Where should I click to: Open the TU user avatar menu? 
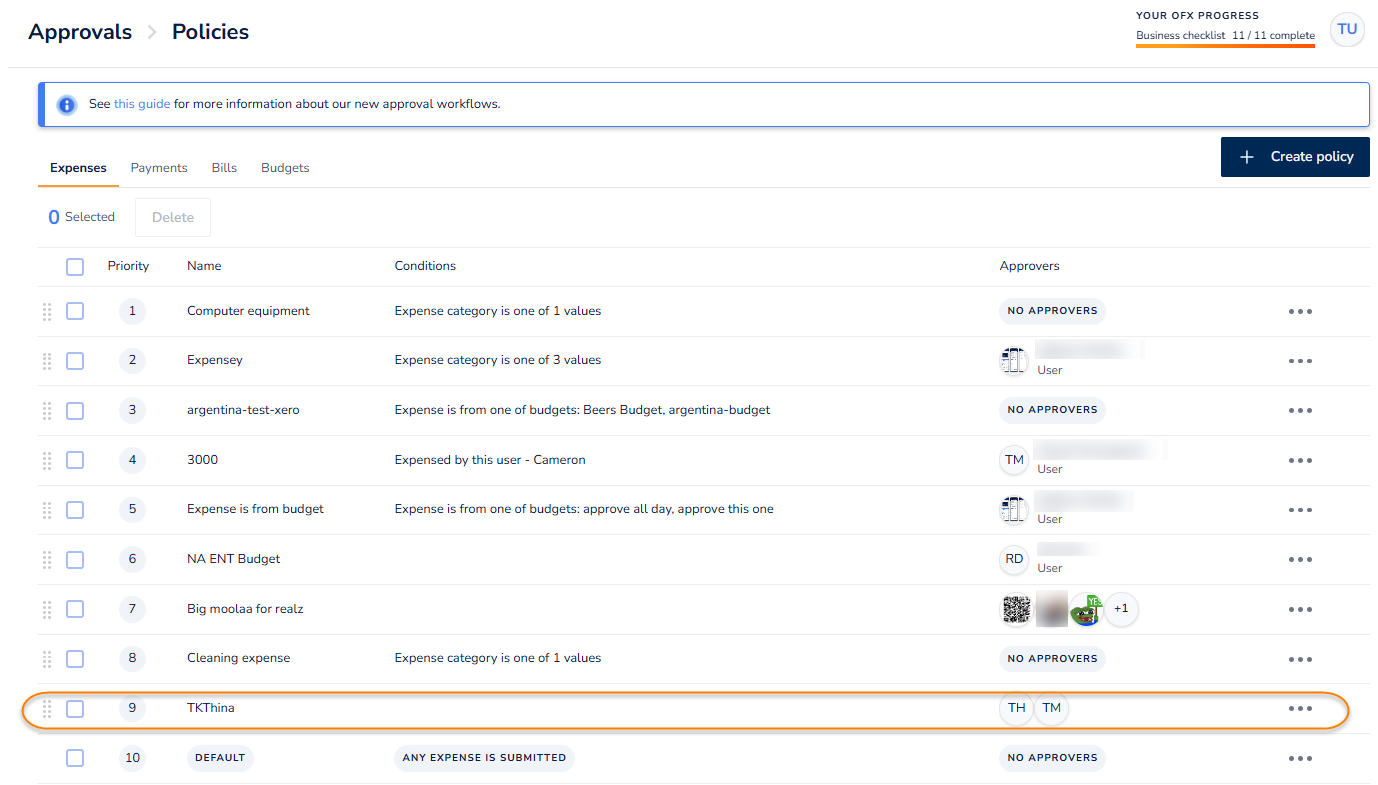1347,29
